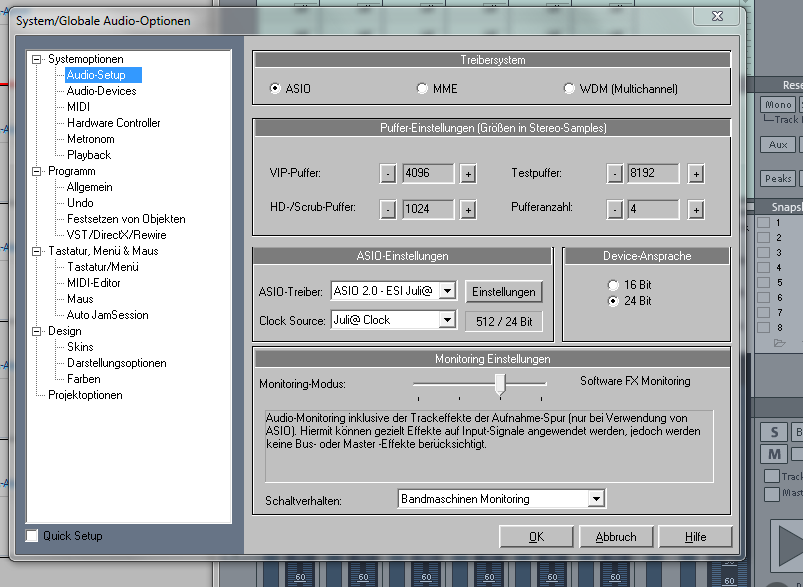Open Festsetzen von Objekten settings
This screenshot has height=587, width=803.
click(126, 219)
